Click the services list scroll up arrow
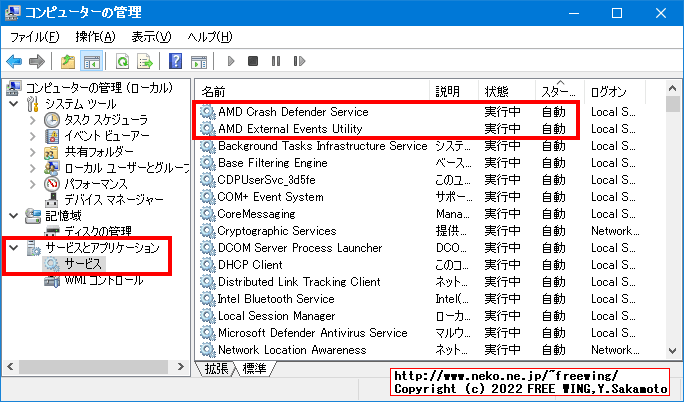Viewport: 684px width, 402px height. tap(673, 88)
